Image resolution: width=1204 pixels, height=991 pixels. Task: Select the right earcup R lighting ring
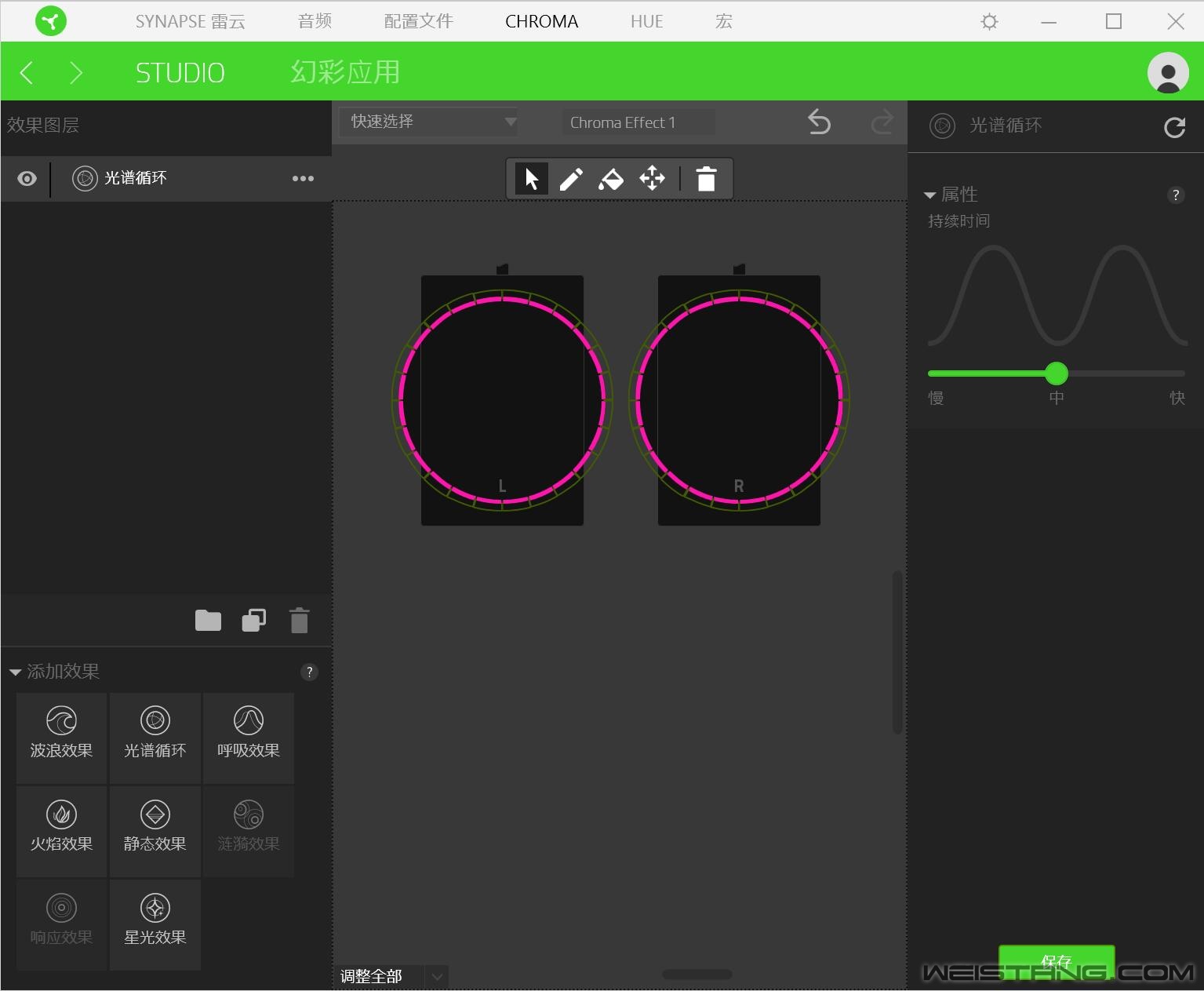[x=739, y=400]
